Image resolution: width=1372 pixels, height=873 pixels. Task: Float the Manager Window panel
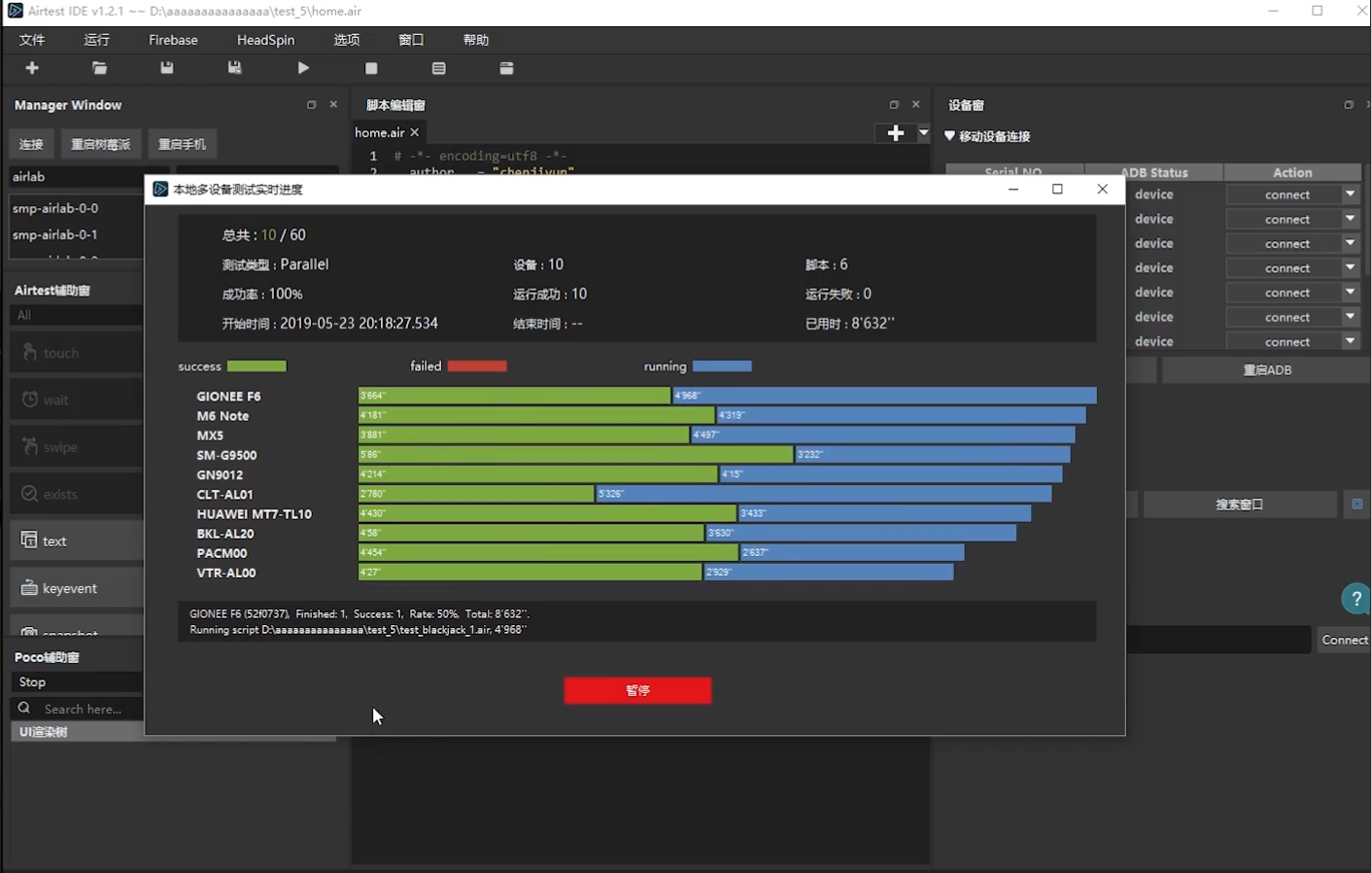pyautogui.click(x=311, y=105)
